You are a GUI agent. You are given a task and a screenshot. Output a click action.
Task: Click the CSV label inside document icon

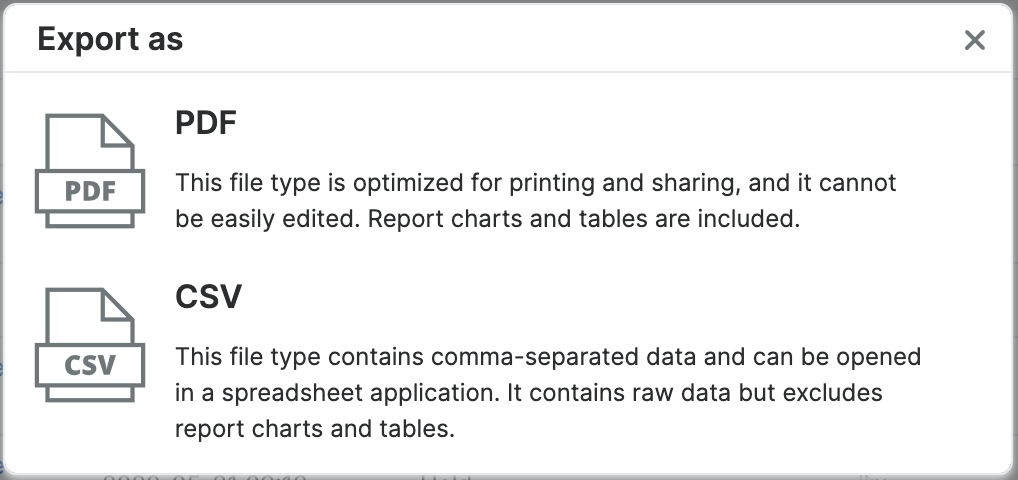coord(89,366)
